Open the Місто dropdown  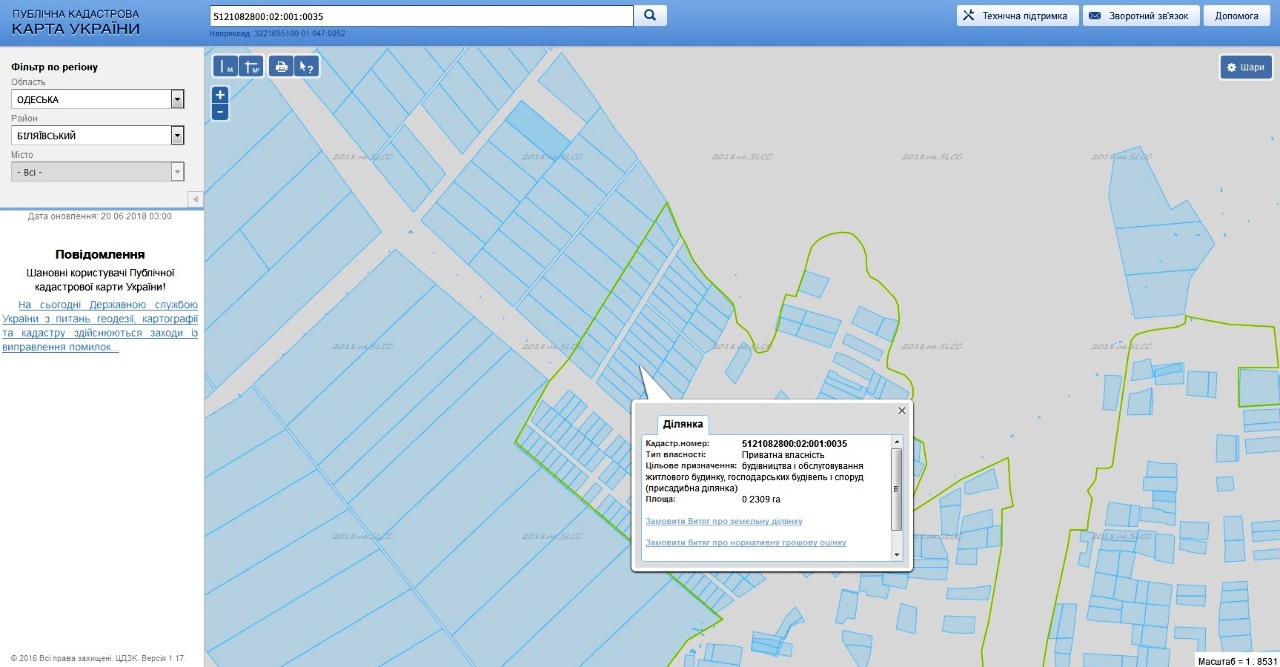[x=177, y=172]
